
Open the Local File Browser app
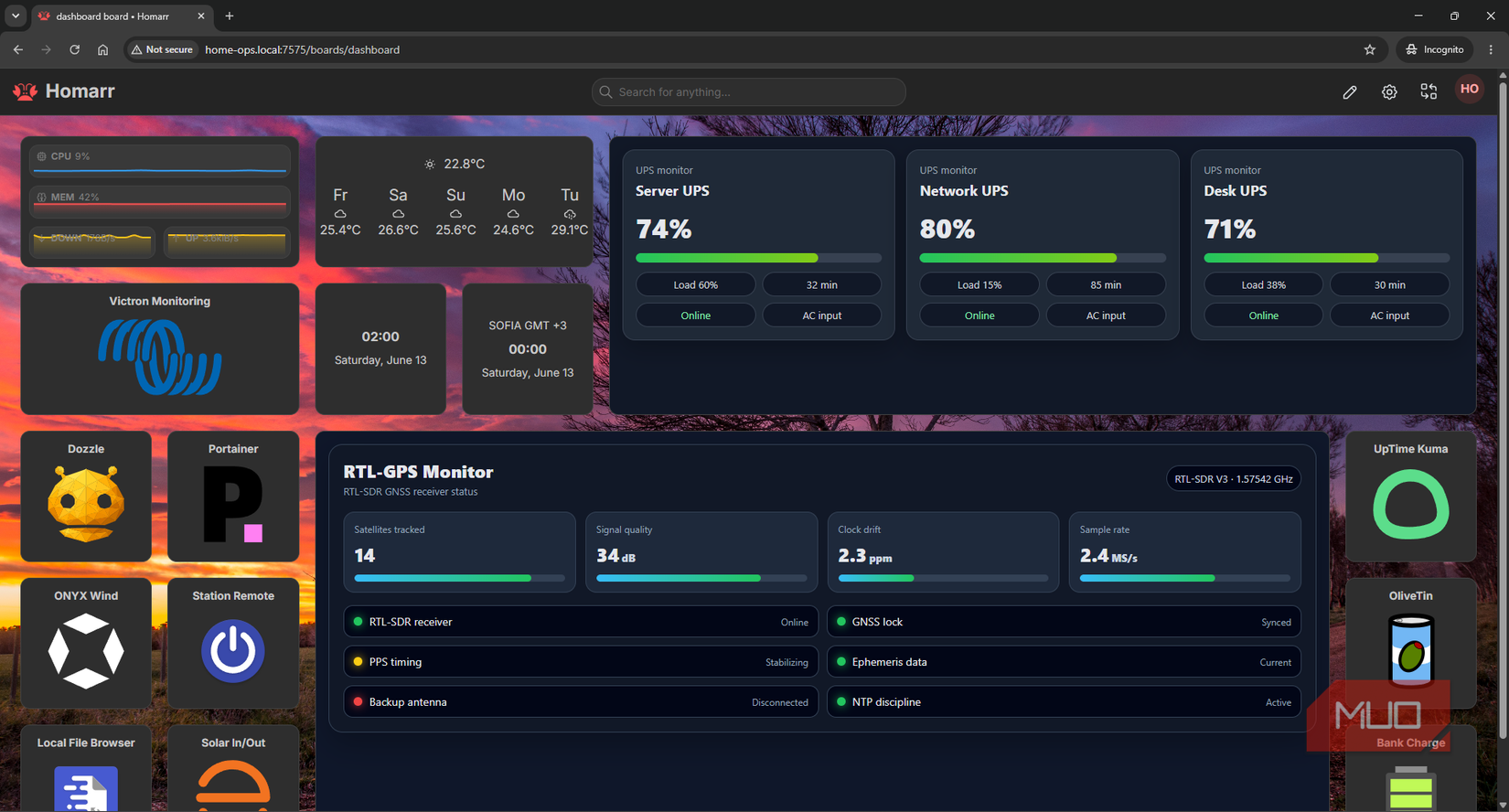click(x=86, y=768)
